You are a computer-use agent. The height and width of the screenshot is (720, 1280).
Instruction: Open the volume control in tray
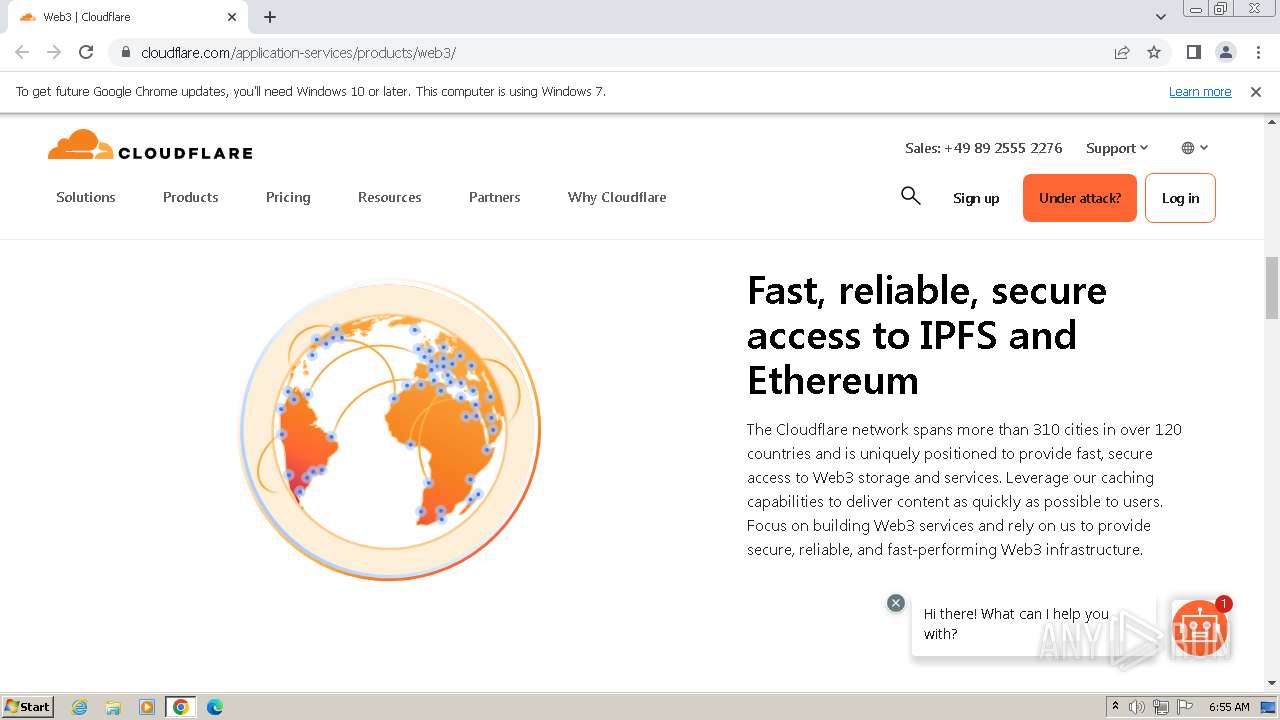(1137, 707)
